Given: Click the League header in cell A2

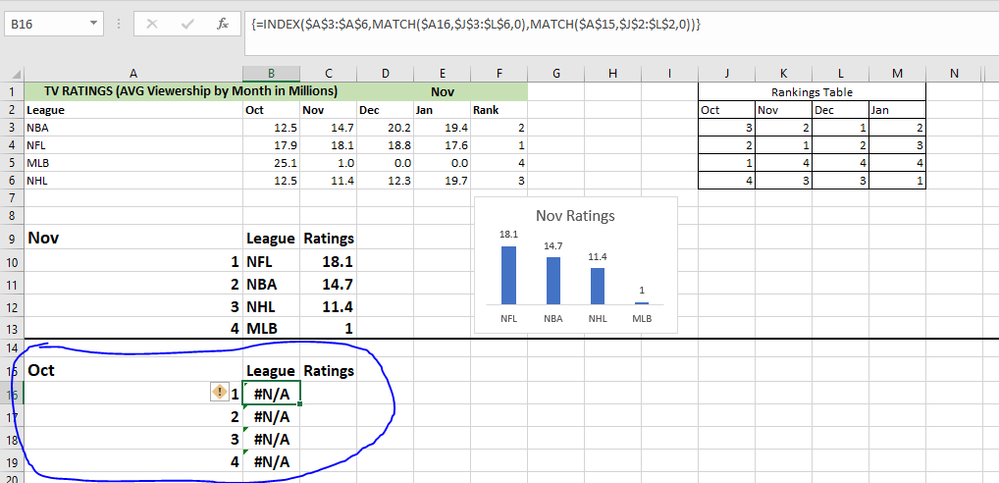Looking at the screenshot, I should click(x=133, y=110).
